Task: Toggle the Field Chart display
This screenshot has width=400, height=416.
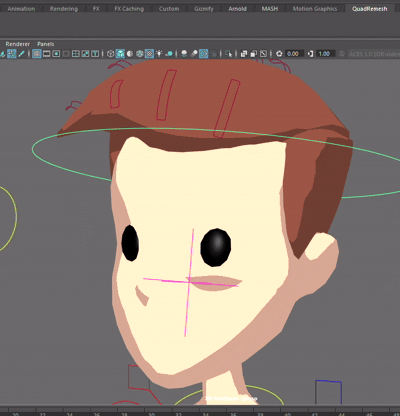Action: pos(76,54)
